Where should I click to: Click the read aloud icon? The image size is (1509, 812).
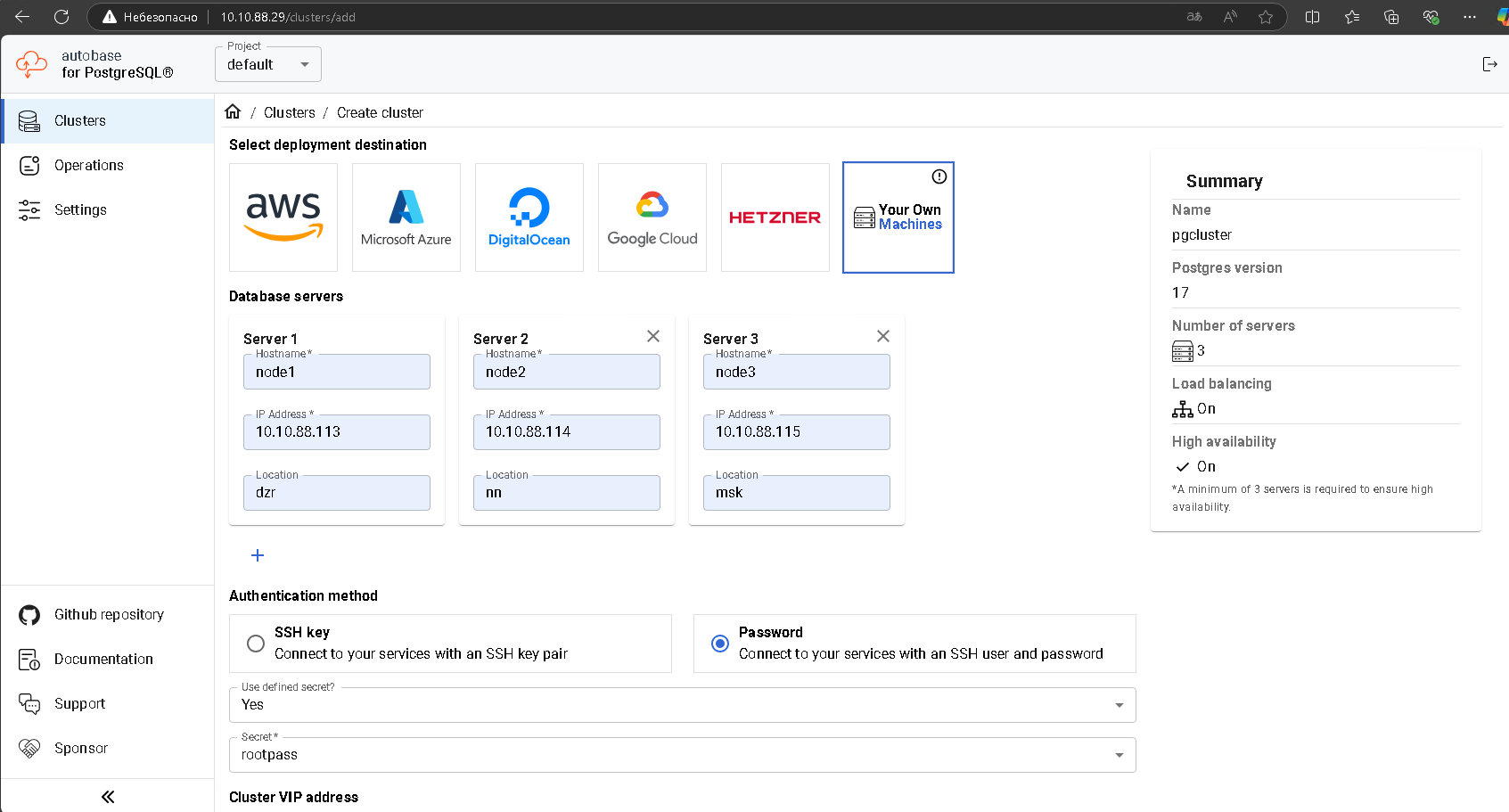point(1230,17)
